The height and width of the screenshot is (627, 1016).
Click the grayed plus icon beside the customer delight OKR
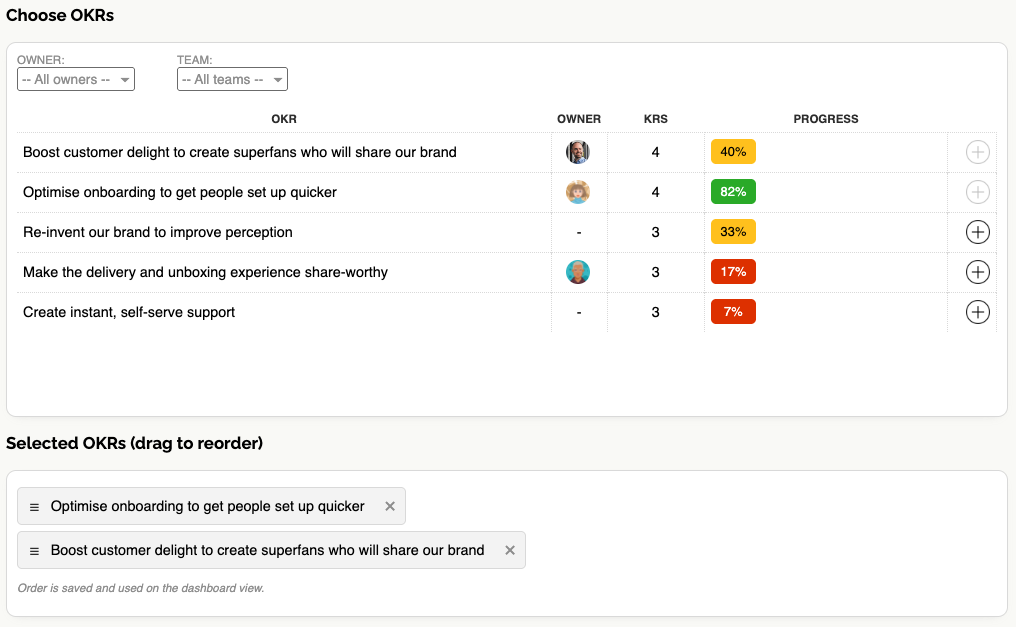coord(977,152)
